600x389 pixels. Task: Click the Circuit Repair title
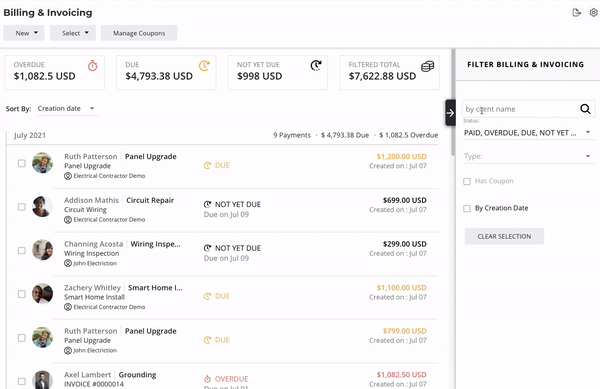tap(150, 200)
